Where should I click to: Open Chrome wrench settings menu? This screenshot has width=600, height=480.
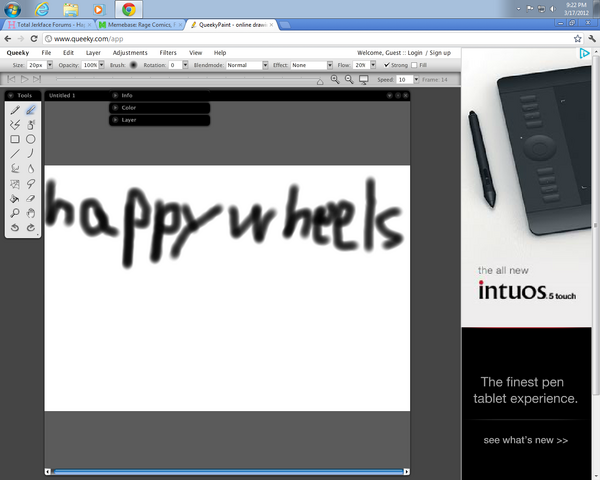point(592,39)
